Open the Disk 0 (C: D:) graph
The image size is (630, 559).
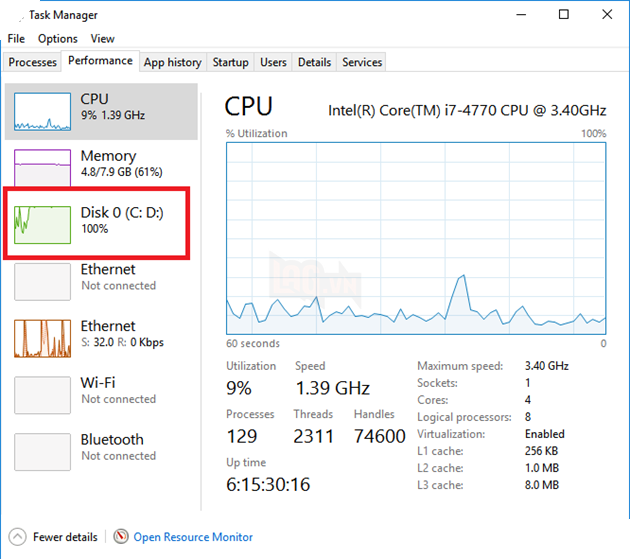tap(42, 224)
